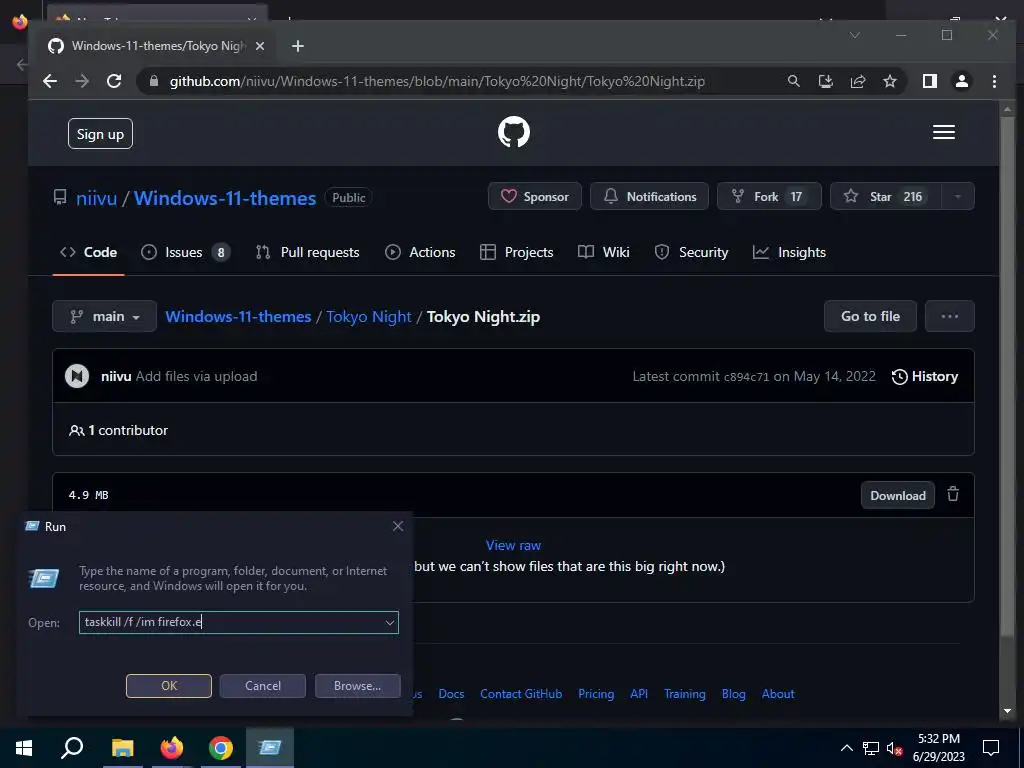The height and width of the screenshot is (768, 1024).
Task: Click muted volume icon in tray
Action: coord(894,748)
